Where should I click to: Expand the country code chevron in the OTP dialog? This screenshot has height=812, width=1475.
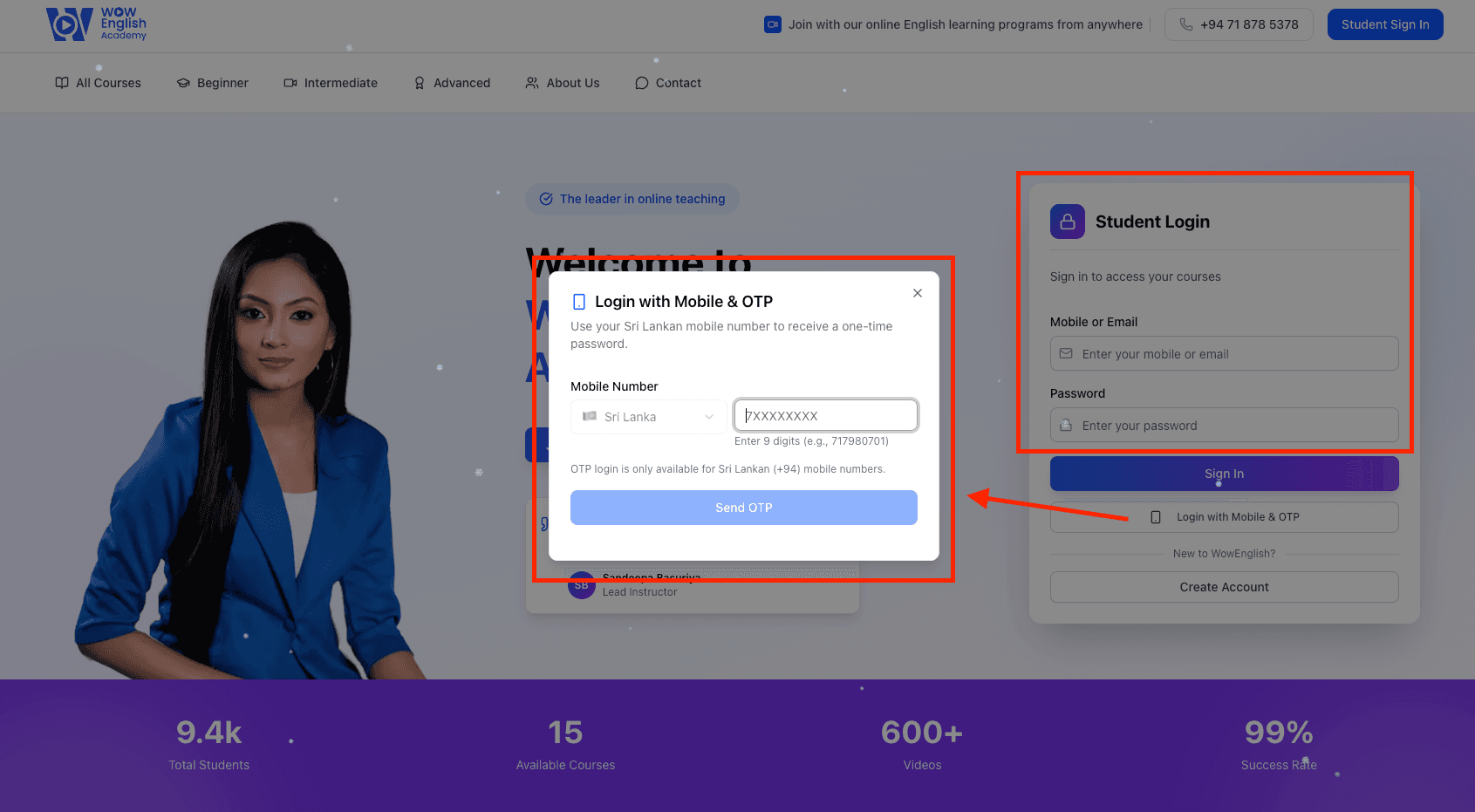click(708, 416)
